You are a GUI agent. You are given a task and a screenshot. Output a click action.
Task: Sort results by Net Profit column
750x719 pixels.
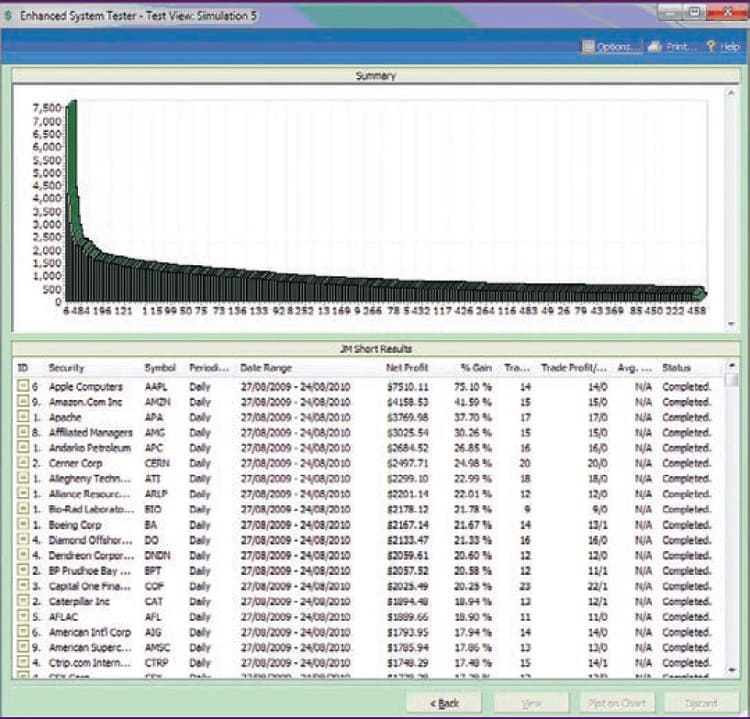pyautogui.click(x=407, y=368)
